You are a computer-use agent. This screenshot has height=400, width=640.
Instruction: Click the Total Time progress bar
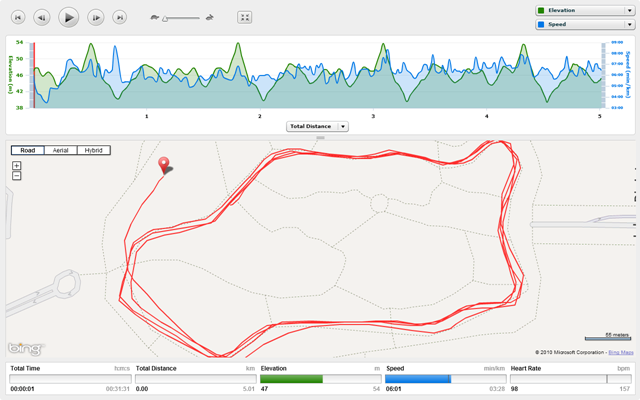(x=70, y=379)
